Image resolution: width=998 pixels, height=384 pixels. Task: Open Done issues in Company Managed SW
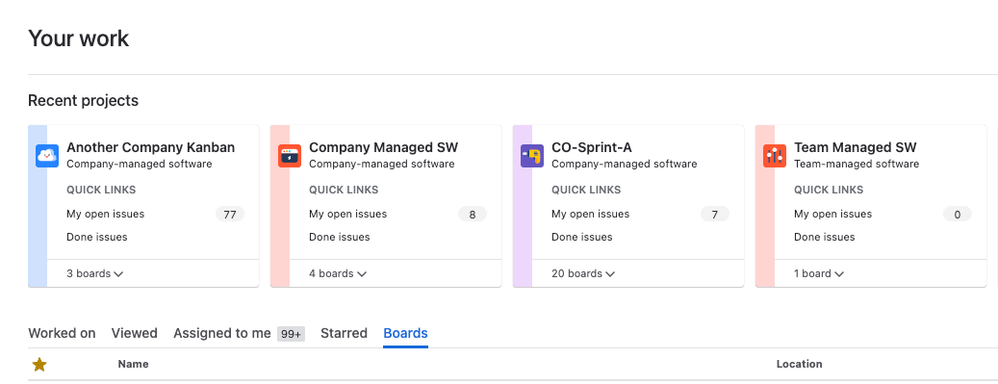point(339,237)
